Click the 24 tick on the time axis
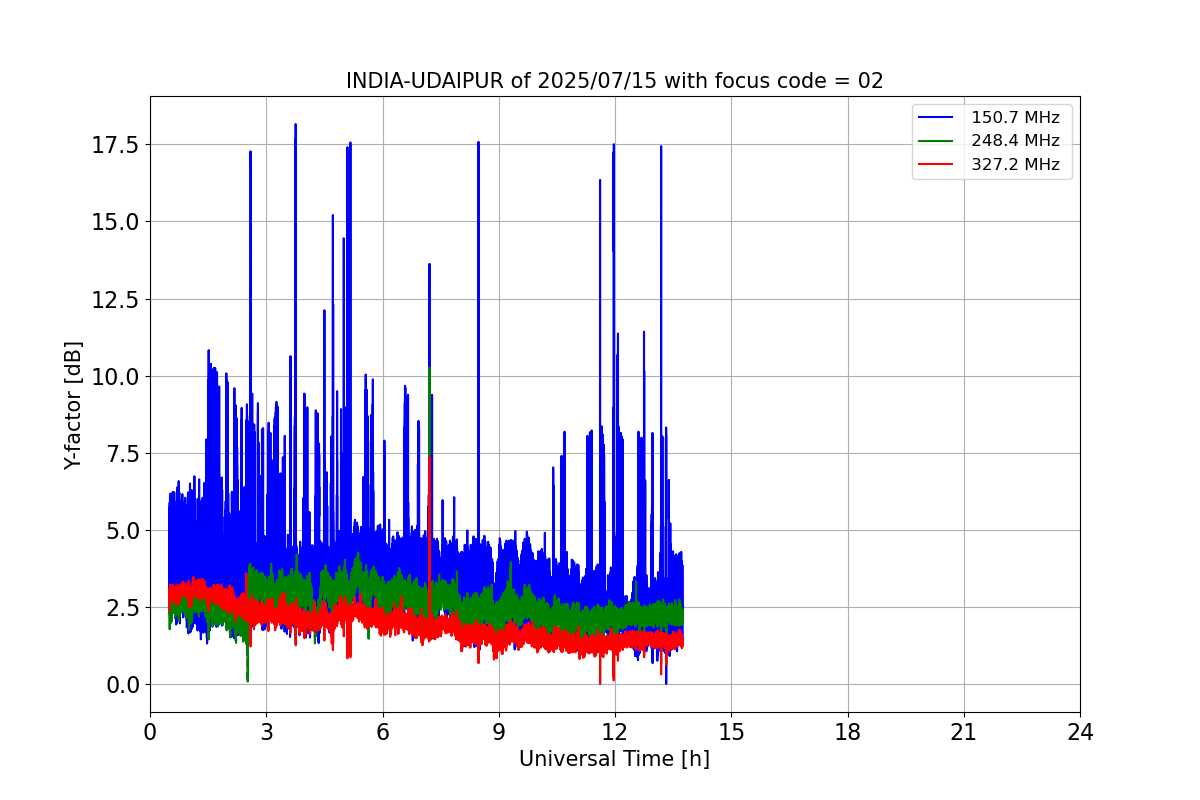Viewport: 1200px width, 800px height. [x=1080, y=732]
